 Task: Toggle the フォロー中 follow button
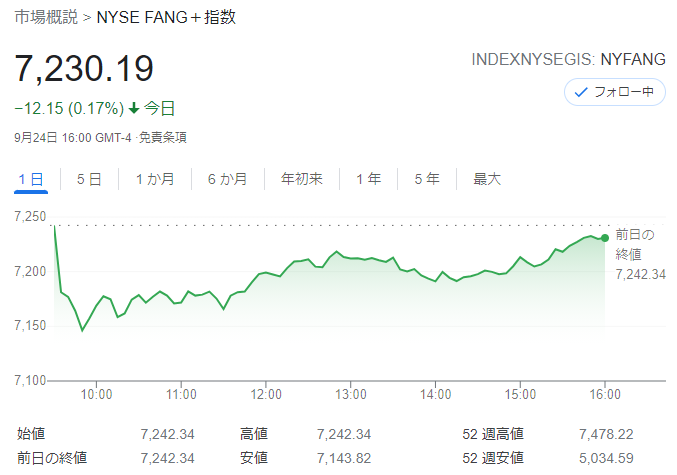(x=614, y=92)
